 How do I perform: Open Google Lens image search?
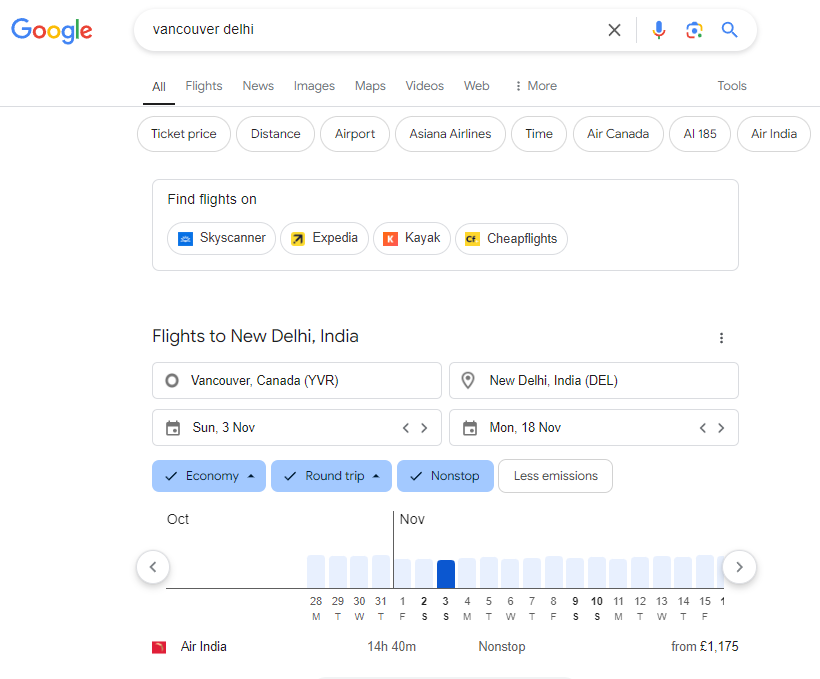point(694,30)
